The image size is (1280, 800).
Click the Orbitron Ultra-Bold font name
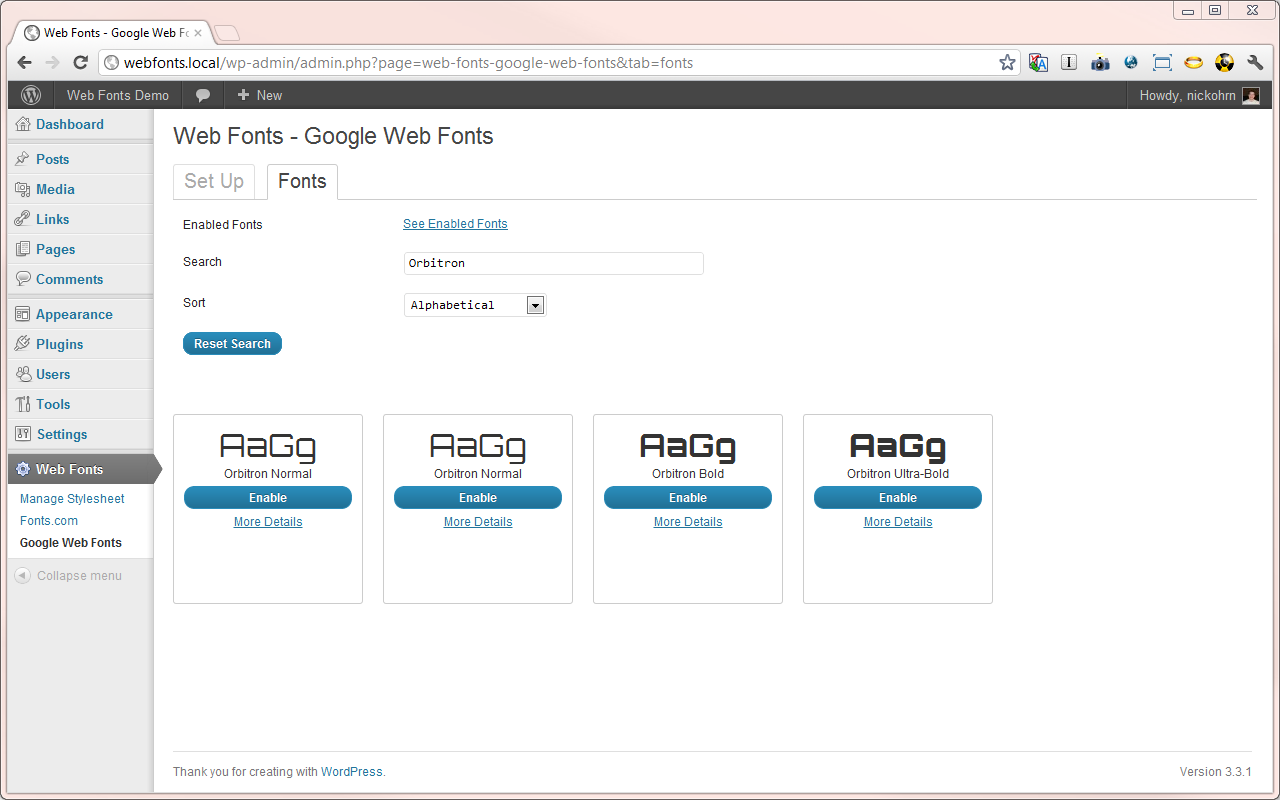point(898,474)
